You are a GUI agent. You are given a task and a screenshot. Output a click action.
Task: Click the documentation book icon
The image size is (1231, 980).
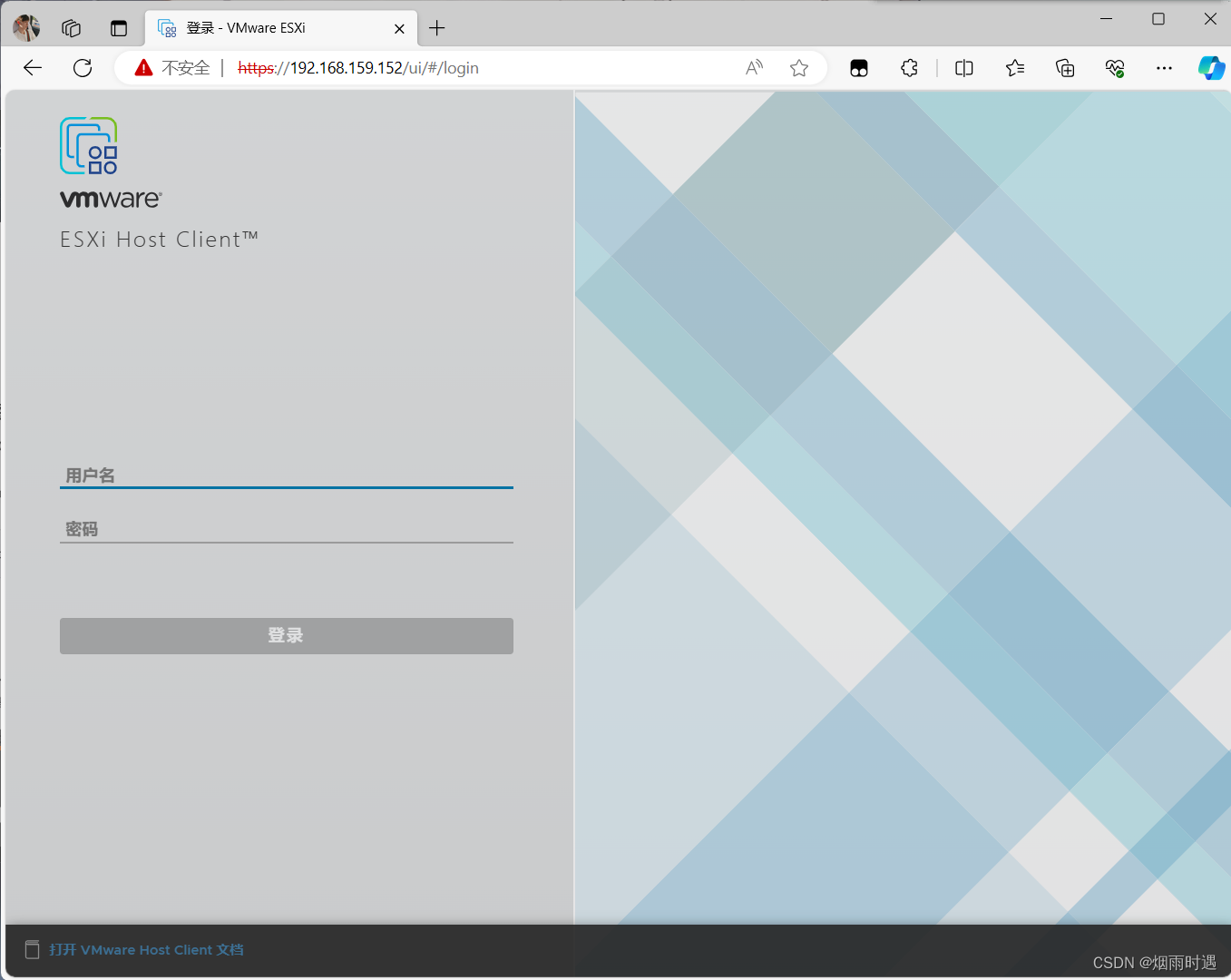pyautogui.click(x=32, y=950)
